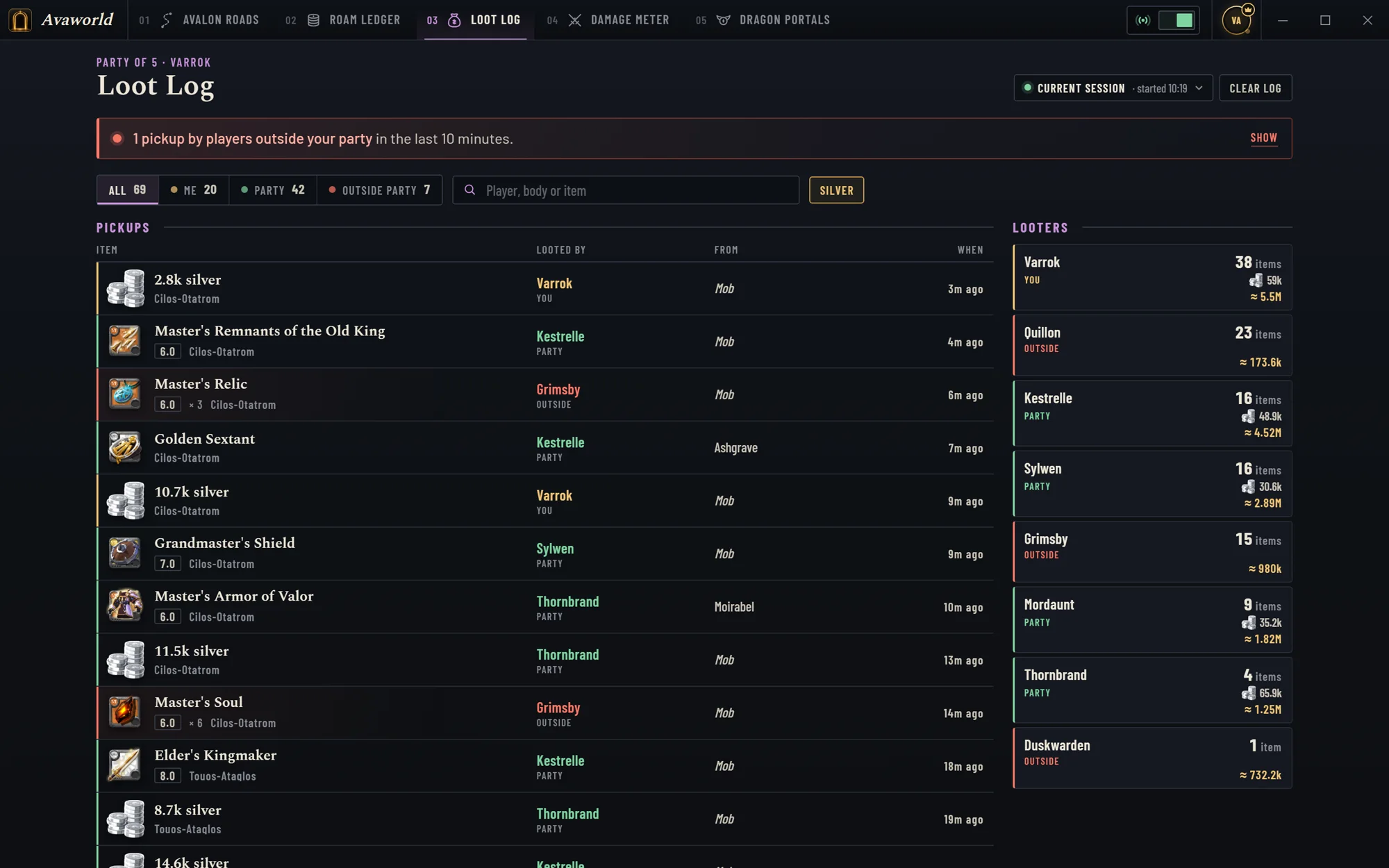
Task: Click the 8.7k silver coin icon
Action: (x=126, y=819)
